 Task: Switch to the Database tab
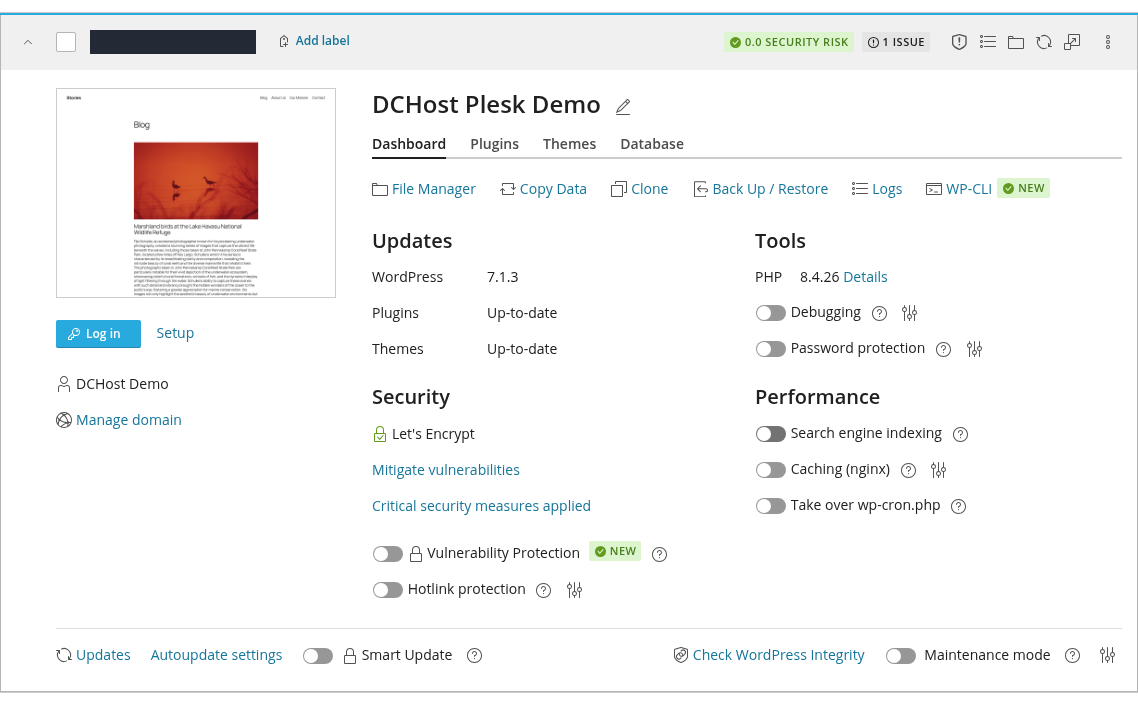(x=652, y=144)
